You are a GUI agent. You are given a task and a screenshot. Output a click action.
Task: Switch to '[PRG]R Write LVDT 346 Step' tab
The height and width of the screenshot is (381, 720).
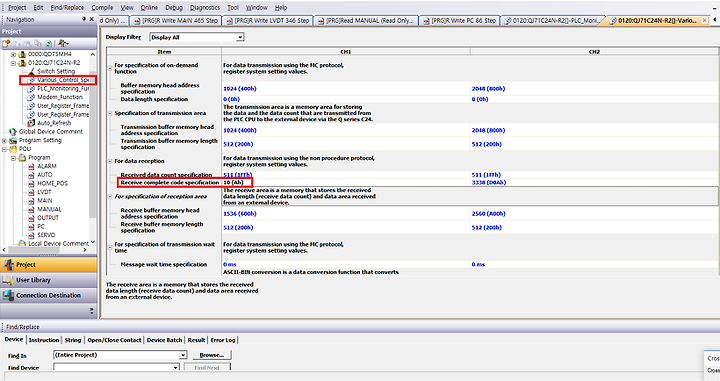(x=267, y=21)
